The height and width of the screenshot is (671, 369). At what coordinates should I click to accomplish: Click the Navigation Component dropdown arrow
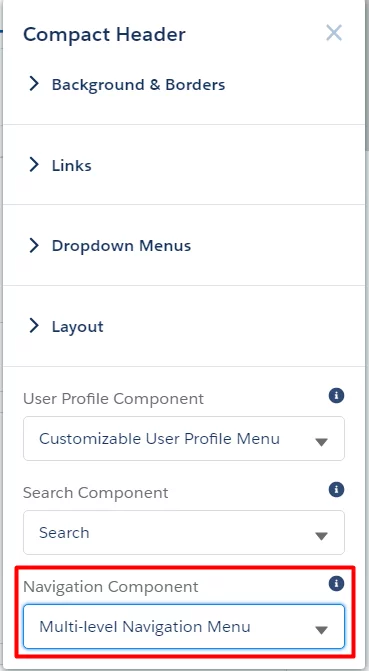[321, 630]
